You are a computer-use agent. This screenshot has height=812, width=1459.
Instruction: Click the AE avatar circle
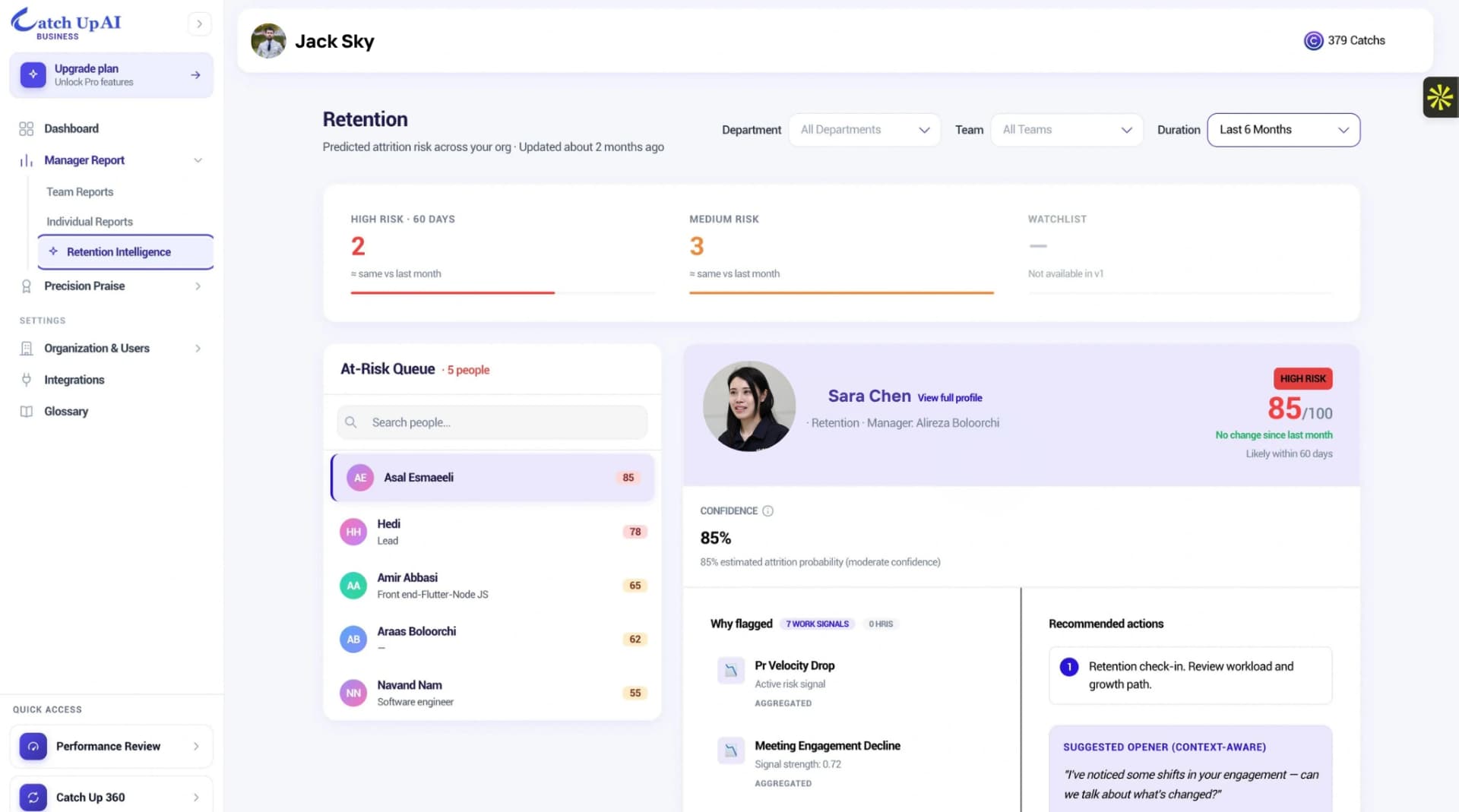click(360, 478)
